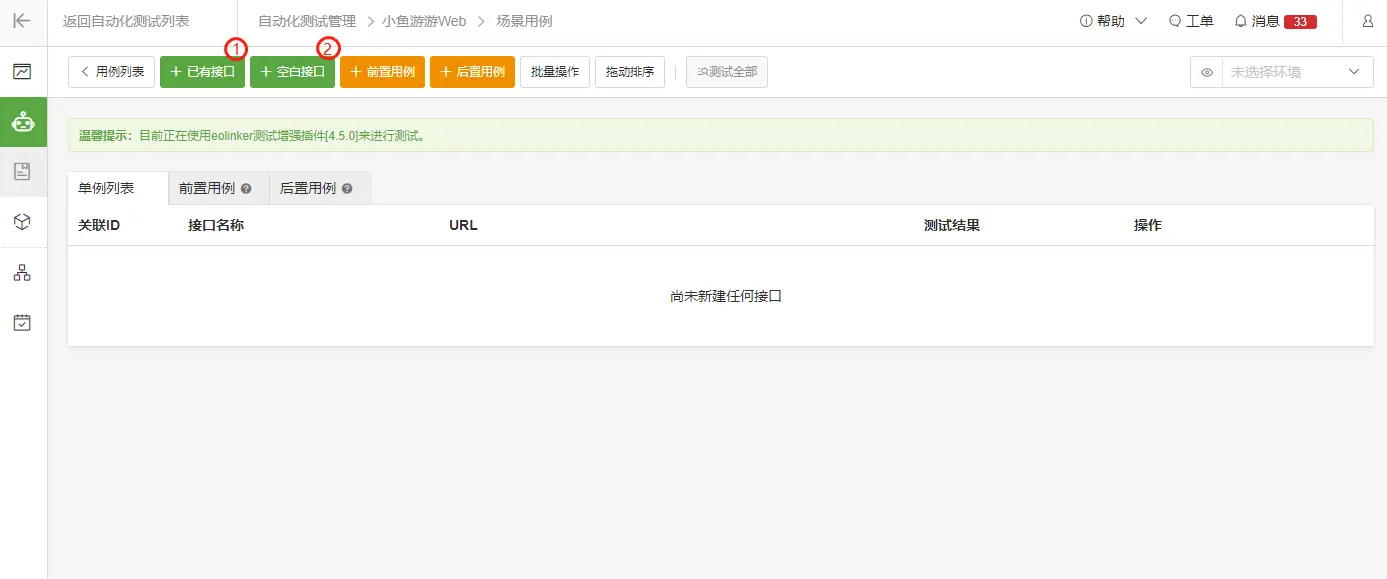This screenshot has height=579, width=1387.
Task: Open the cube package sidebar icon
Action: (22, 222)
